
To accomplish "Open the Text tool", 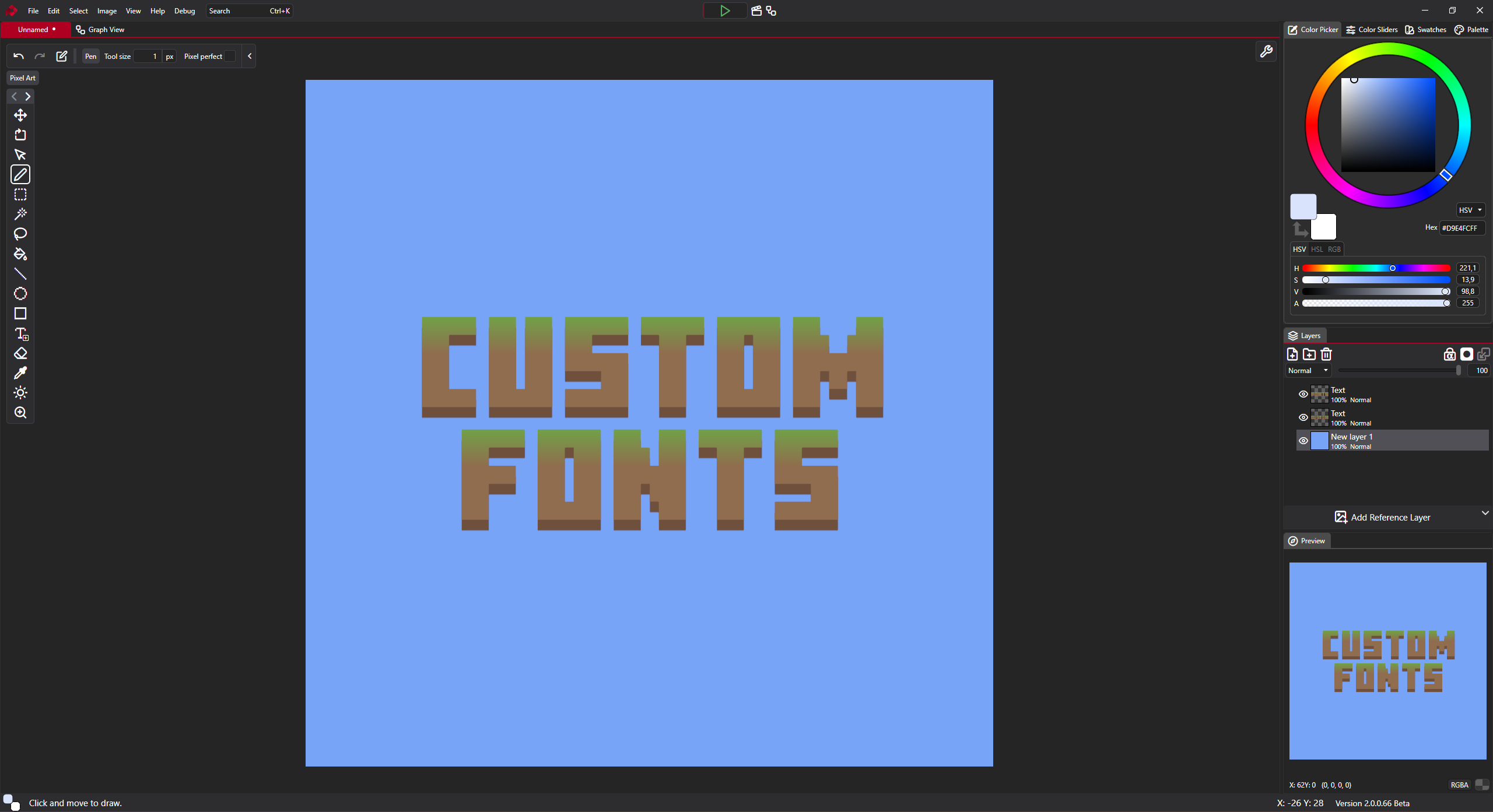I will point(20,334).
